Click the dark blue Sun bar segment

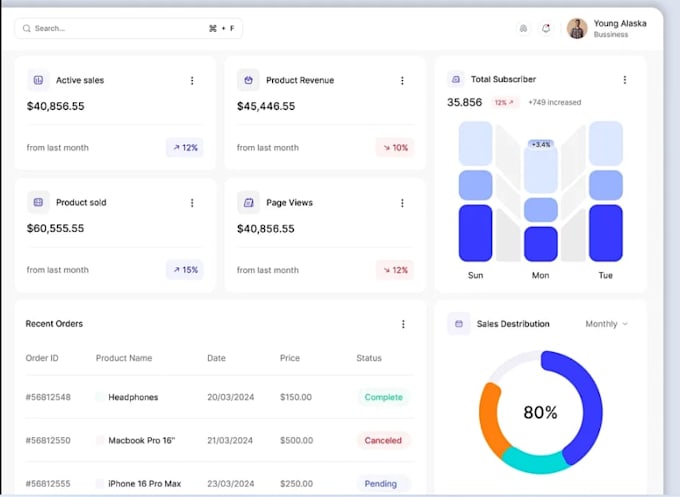click(475, 233)
